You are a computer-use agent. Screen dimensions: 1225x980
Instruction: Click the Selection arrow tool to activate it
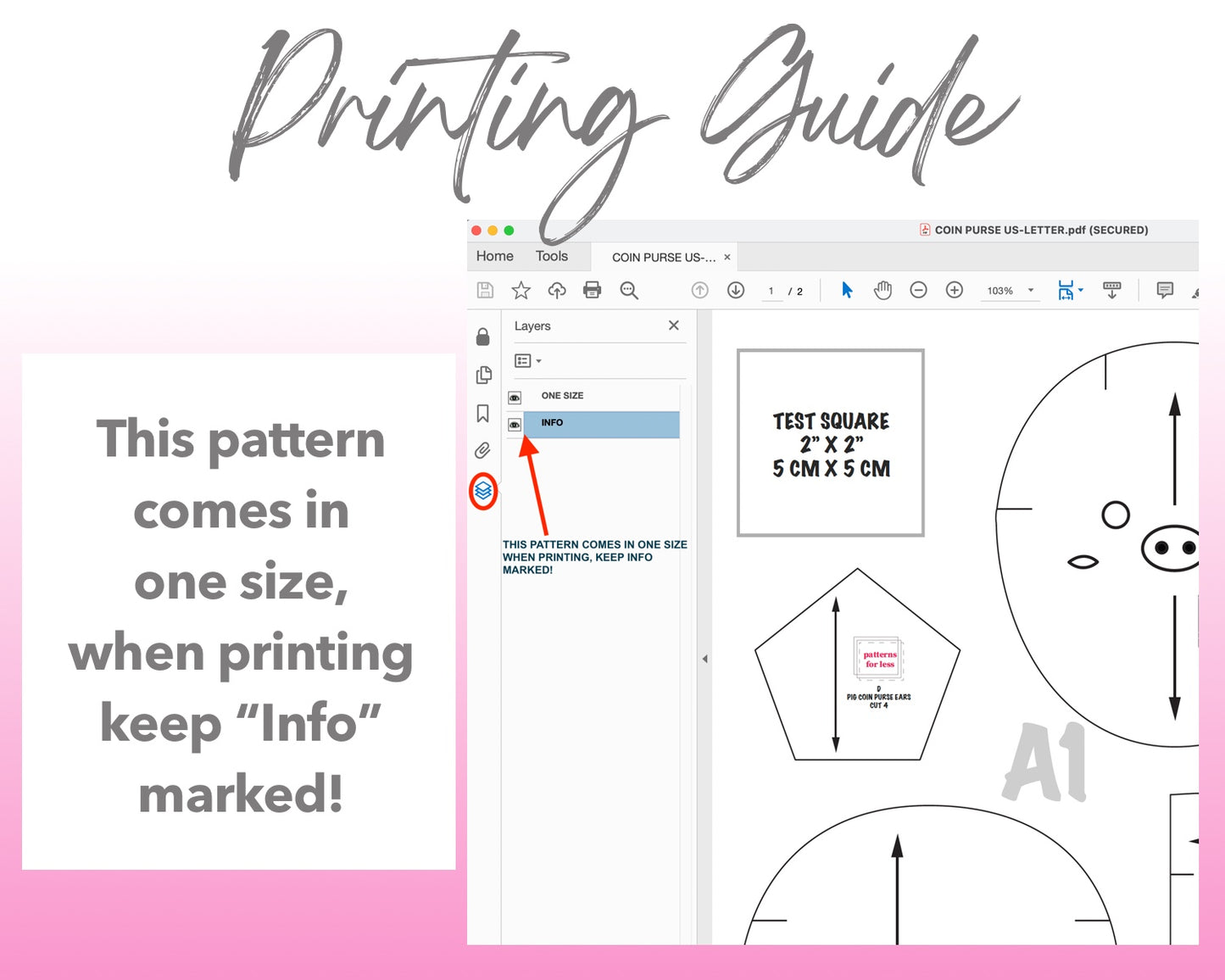click(x=846, y=290)
